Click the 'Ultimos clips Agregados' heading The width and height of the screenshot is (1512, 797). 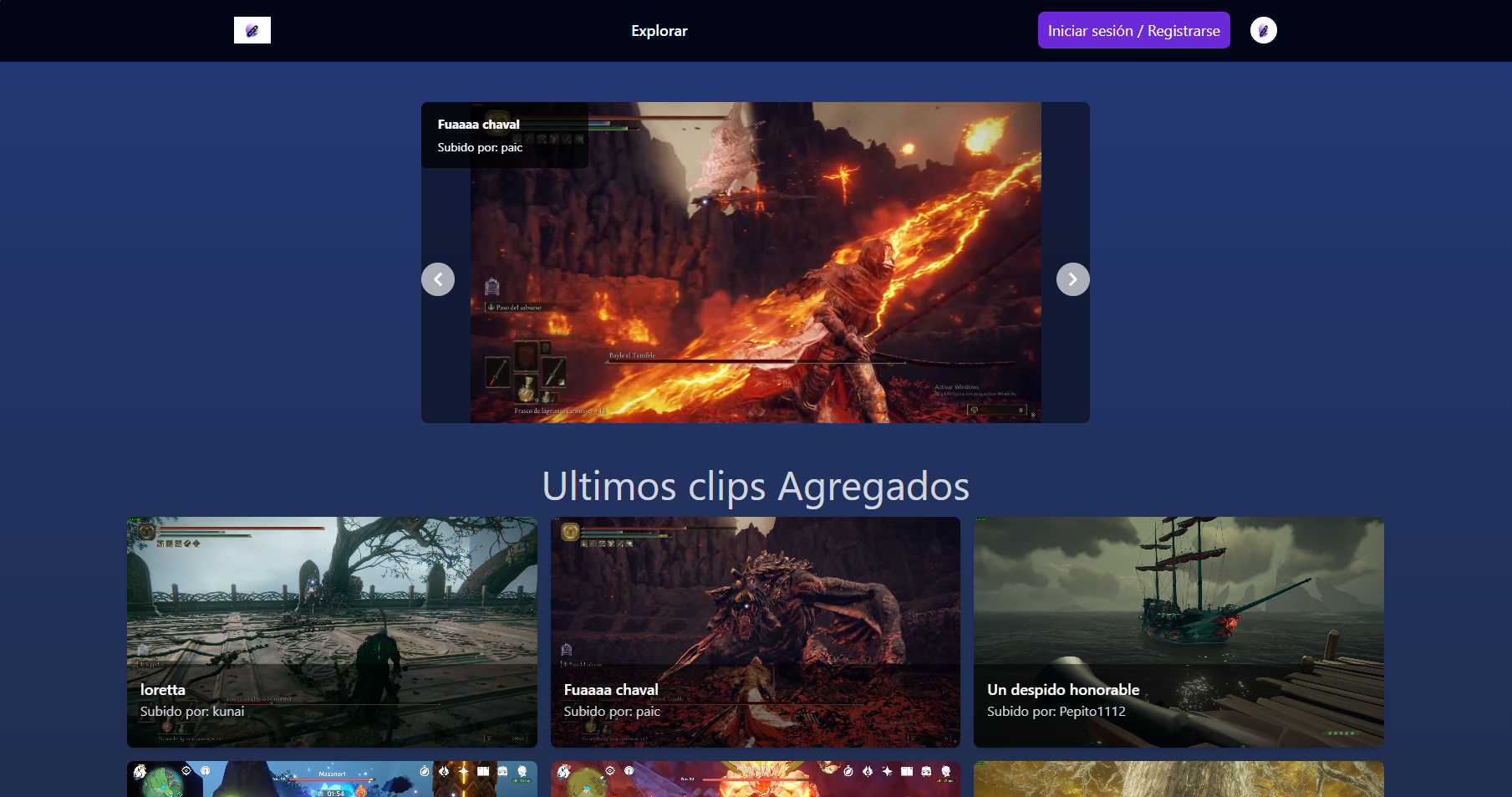(756, 486)
